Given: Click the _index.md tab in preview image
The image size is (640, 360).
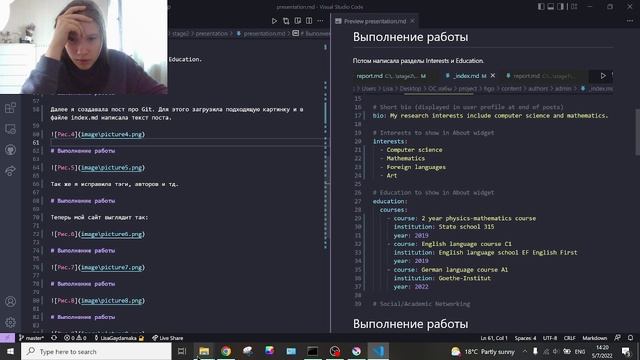Looking at the screenshot, I should (x=469, y=76).
